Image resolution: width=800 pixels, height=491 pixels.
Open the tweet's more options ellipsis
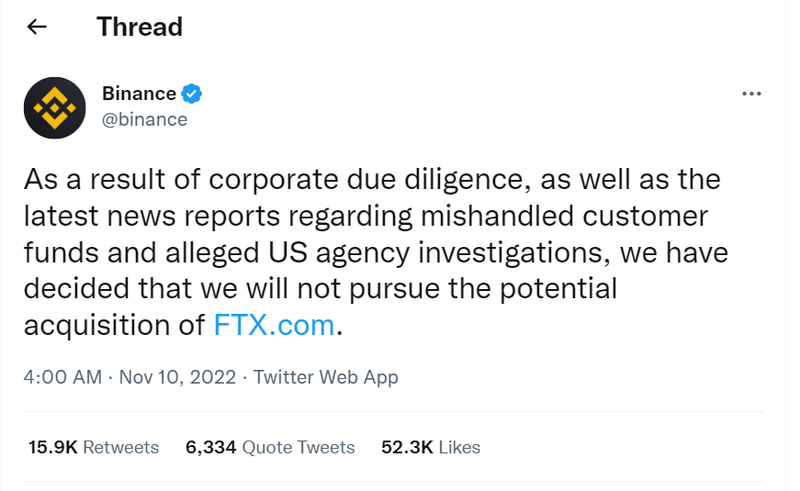pos(751,94)
